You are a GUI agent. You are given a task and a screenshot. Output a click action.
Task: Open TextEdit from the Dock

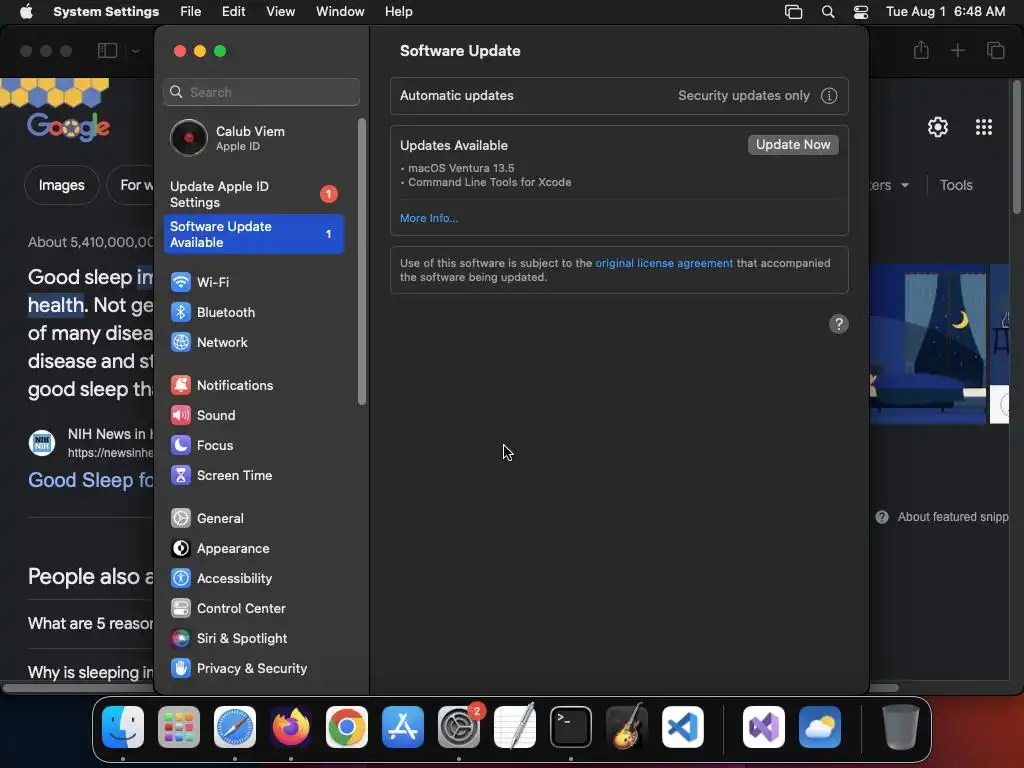point(515,727)
